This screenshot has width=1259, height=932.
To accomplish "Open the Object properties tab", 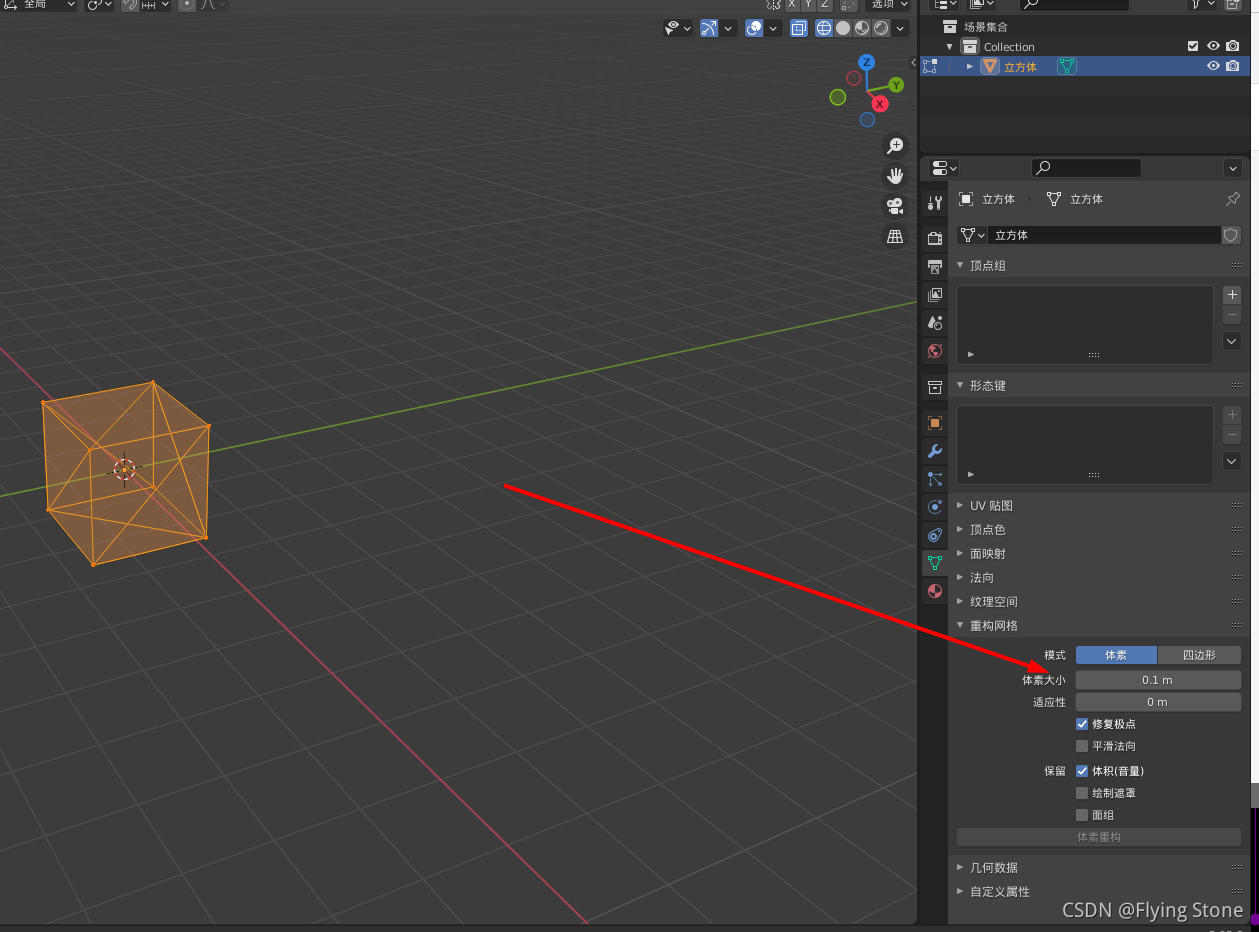I will click(935, 423).
